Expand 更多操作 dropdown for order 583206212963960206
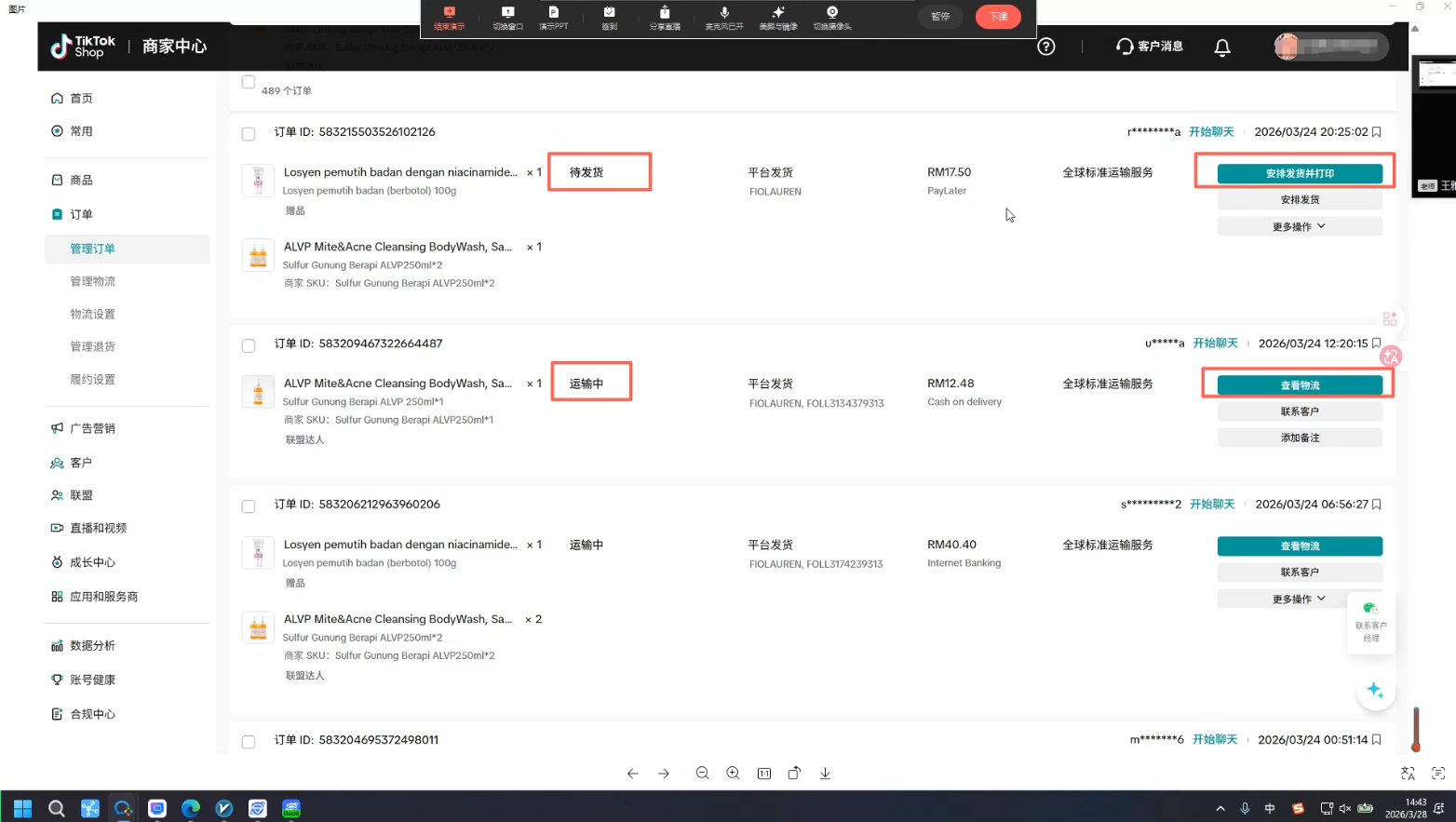 (1299, 599)
